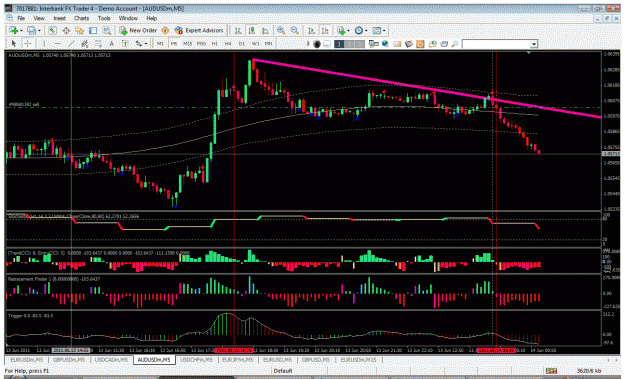This screenshot has height=379, width=625.
Task: Expand the Profiles dropdown arrow
Action: coord(39,31)
